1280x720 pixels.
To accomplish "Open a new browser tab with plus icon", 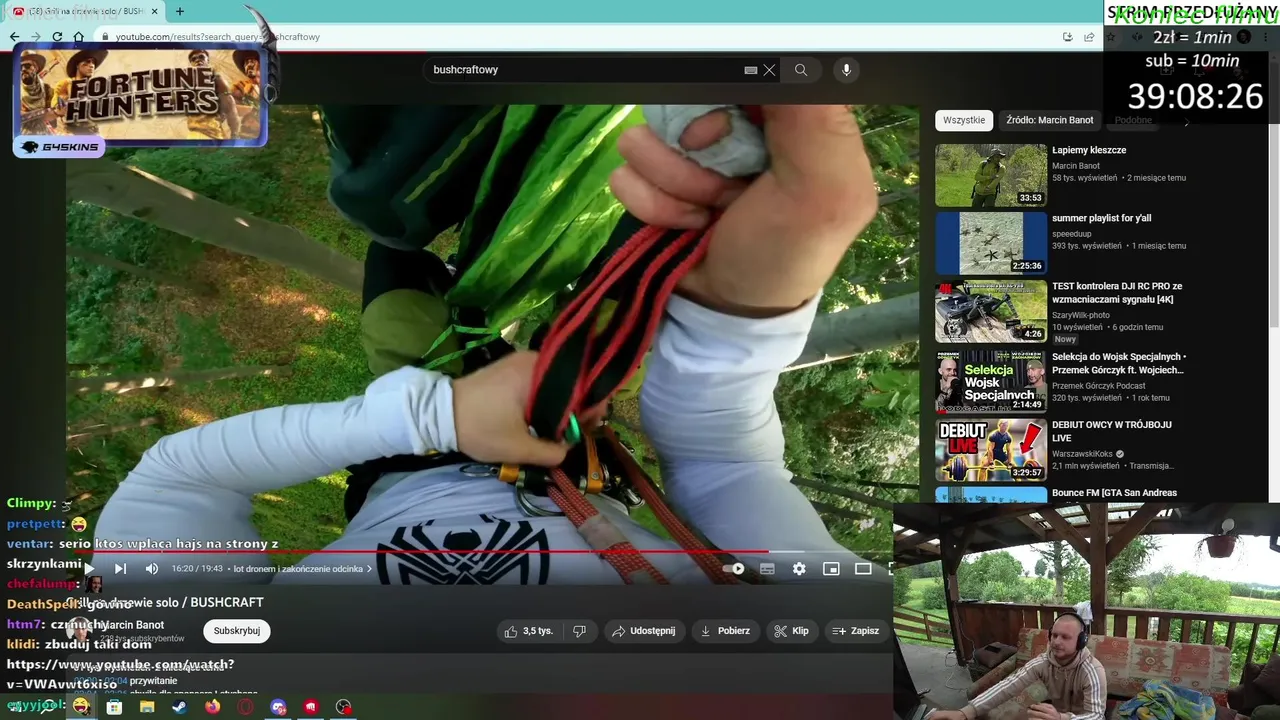I will (180, 11).
